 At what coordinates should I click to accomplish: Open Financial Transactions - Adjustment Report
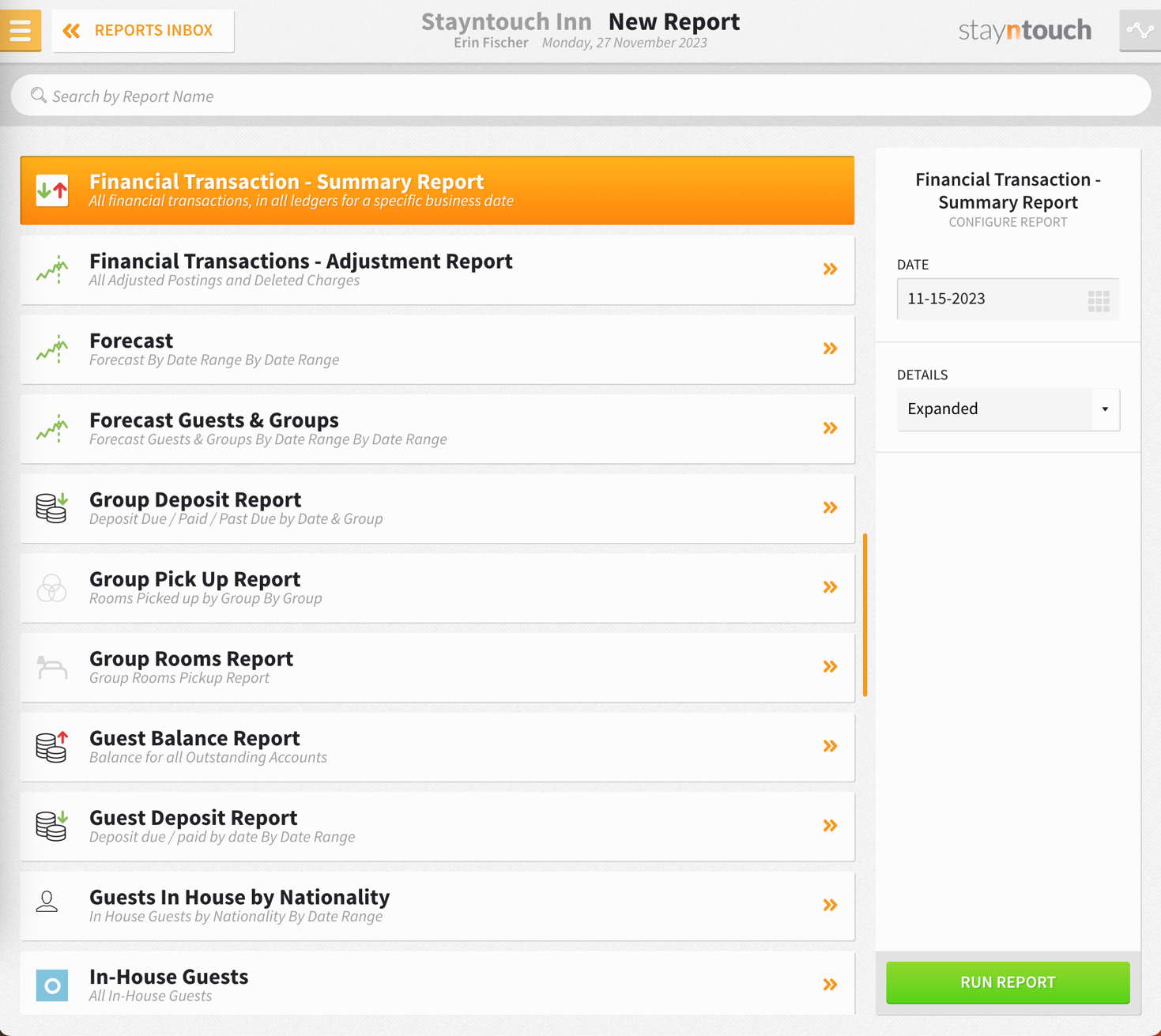437,269
